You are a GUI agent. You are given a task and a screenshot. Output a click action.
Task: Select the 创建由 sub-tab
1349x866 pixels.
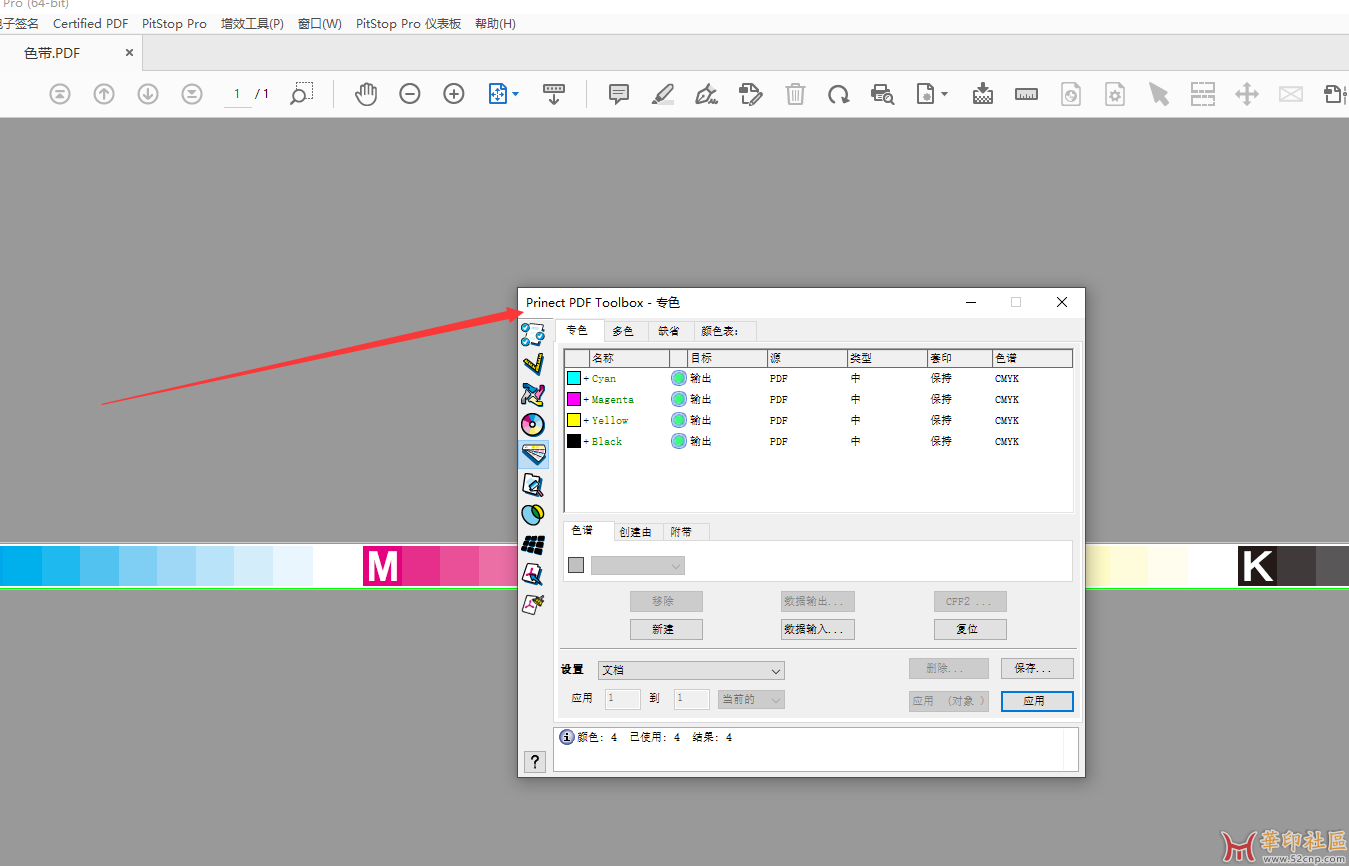point(636,532)
